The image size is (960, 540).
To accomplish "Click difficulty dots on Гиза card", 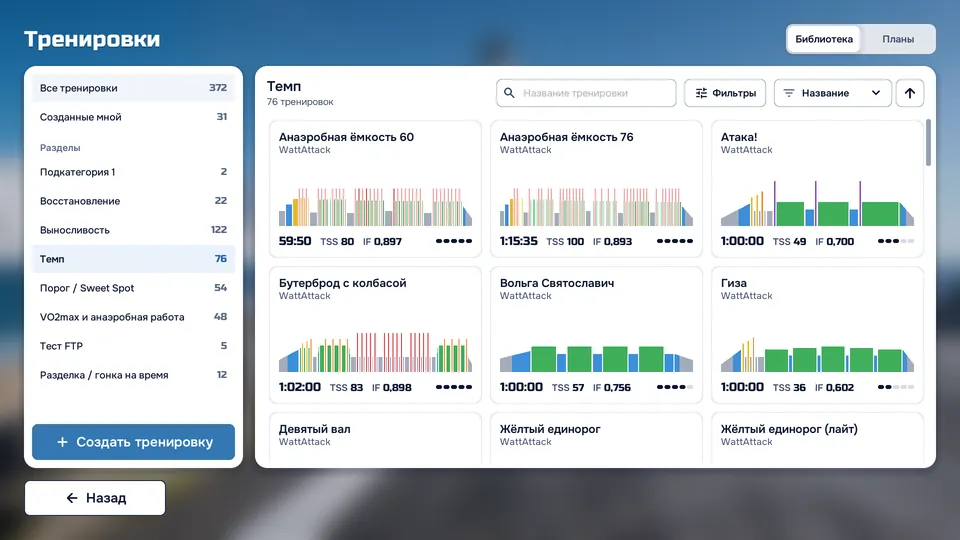I will (x=896, y=387).
